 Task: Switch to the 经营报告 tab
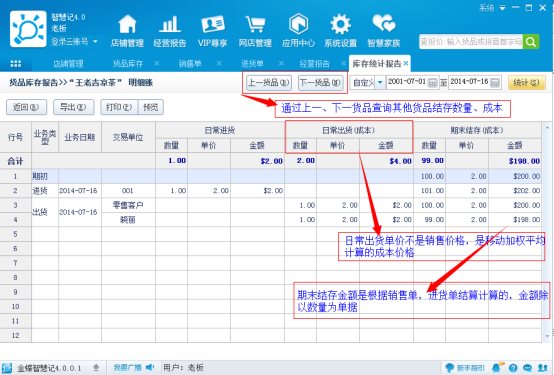point(314,64)
